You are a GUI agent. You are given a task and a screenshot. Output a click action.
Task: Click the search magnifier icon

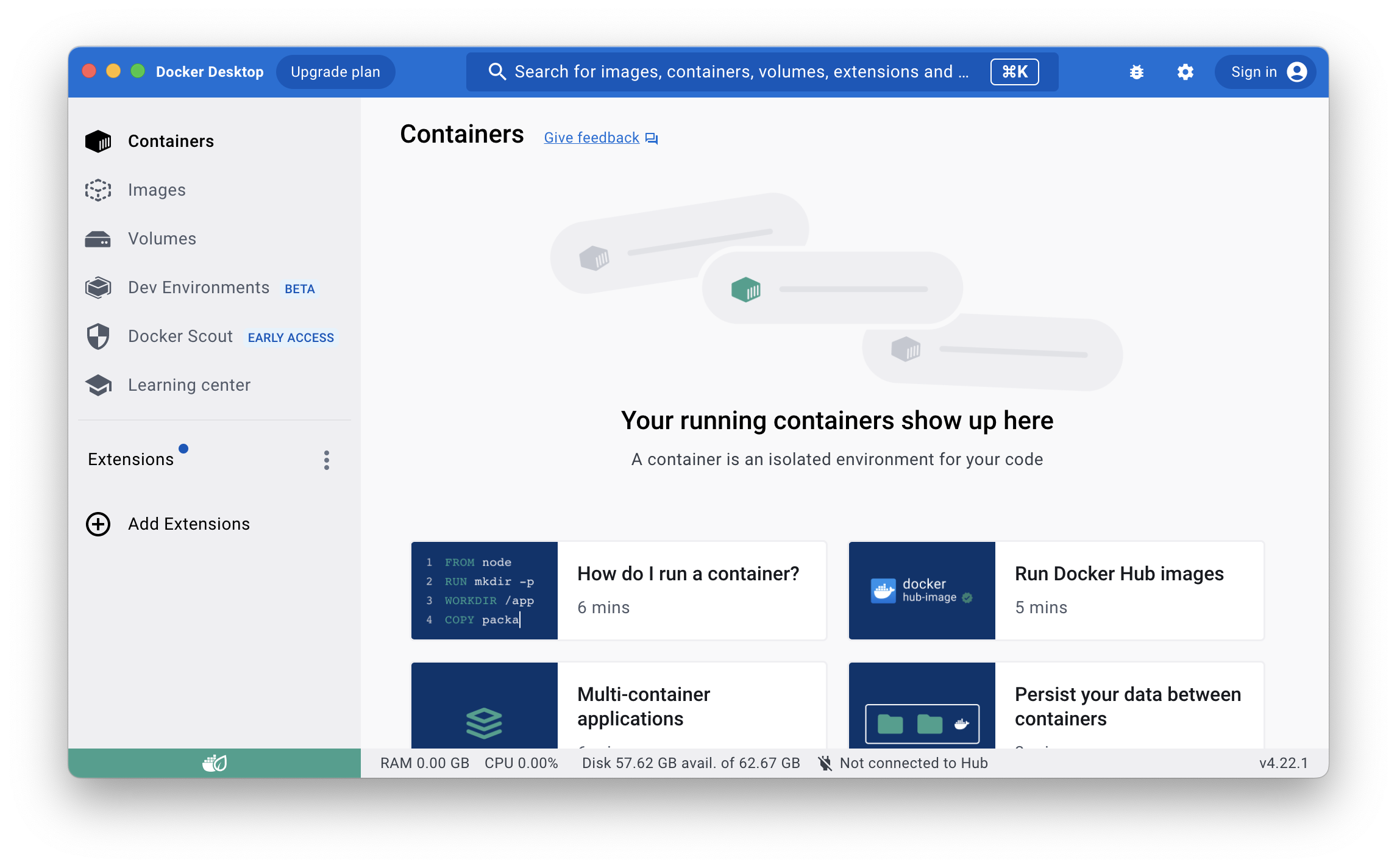(497, 72)
